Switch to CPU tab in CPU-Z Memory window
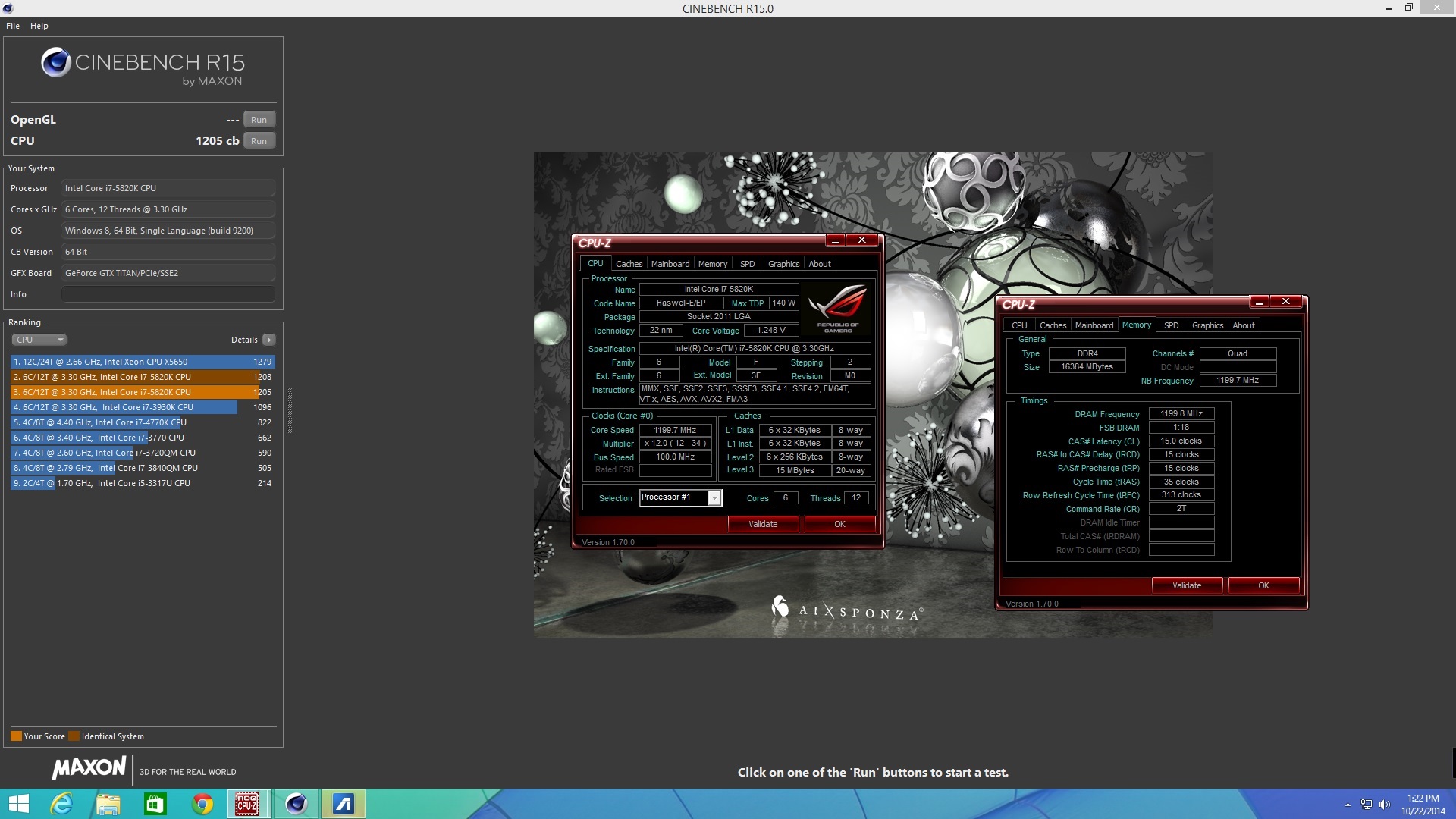Screen dimensions: 1456x819 click(x=1019, y=325)
